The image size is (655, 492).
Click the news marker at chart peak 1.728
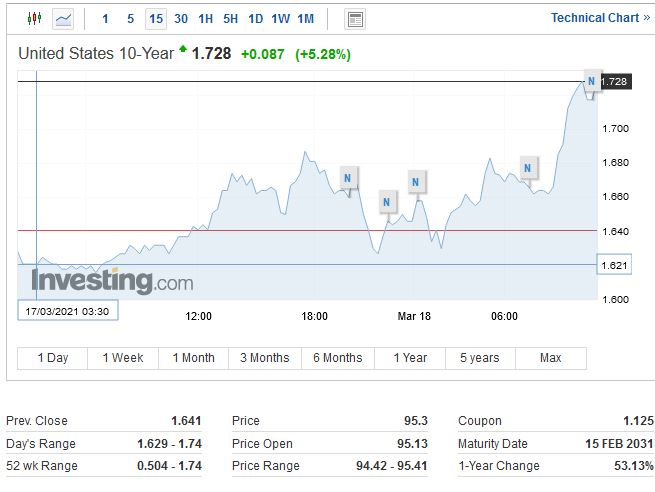pos(592,82)
